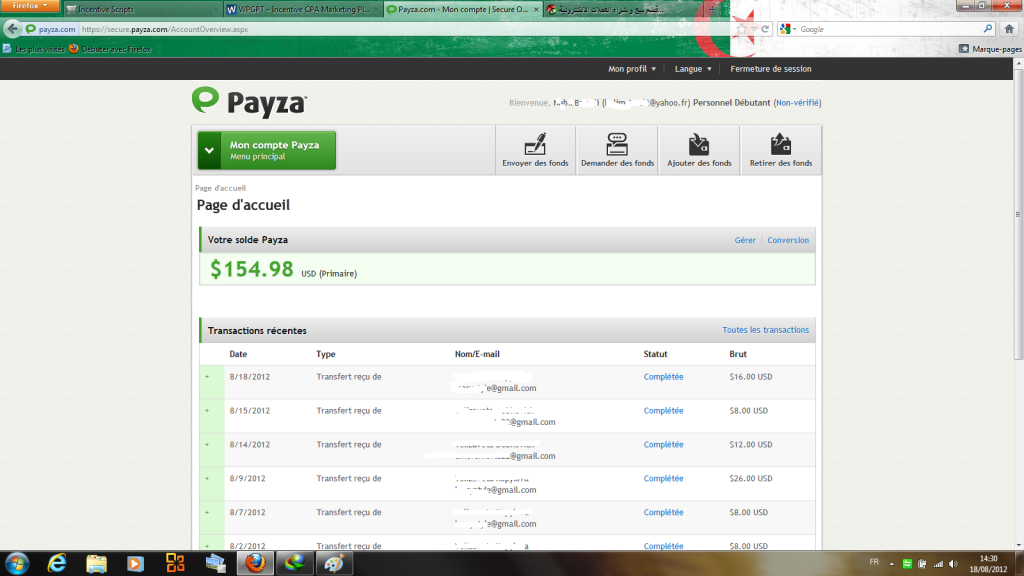Reload the page with the refresh icon

765,29
